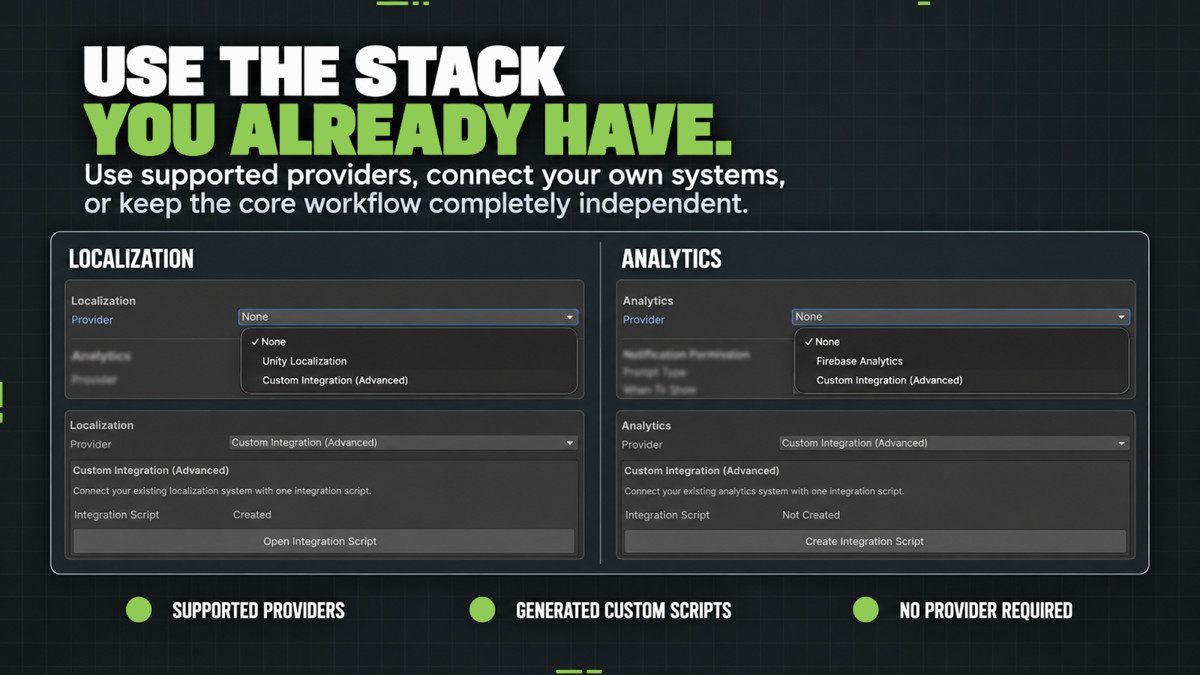This screenshot has width=1200, height=675.
Task: Select Firebase Analytics from the provider list
Action: point(962,361)
